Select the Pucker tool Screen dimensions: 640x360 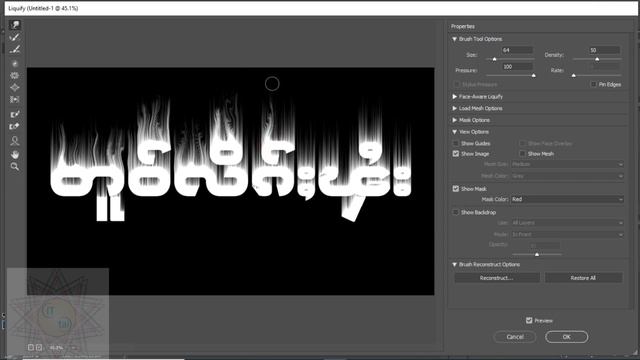click(15, 76)
